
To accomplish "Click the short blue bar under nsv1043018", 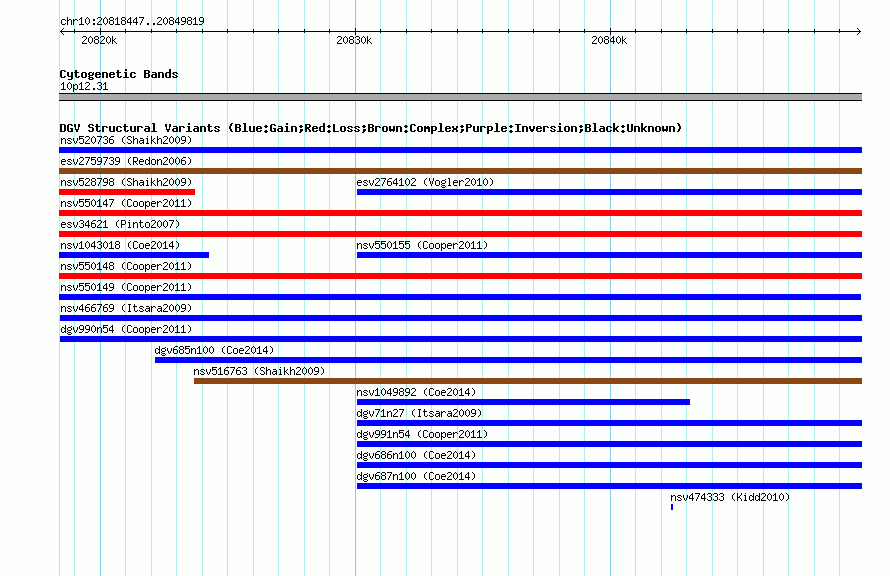I will 134,255.
